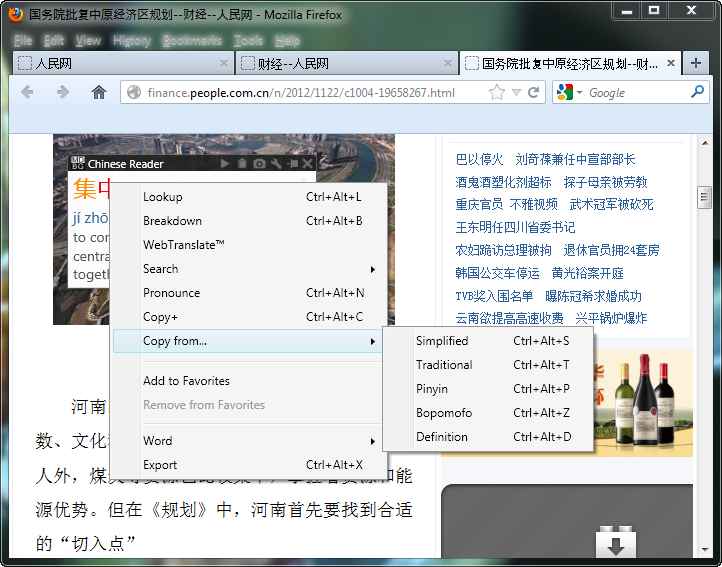This screenshot has width=722, height=567.
Task: Choose Breakdown from the menu
Action: 248,221
